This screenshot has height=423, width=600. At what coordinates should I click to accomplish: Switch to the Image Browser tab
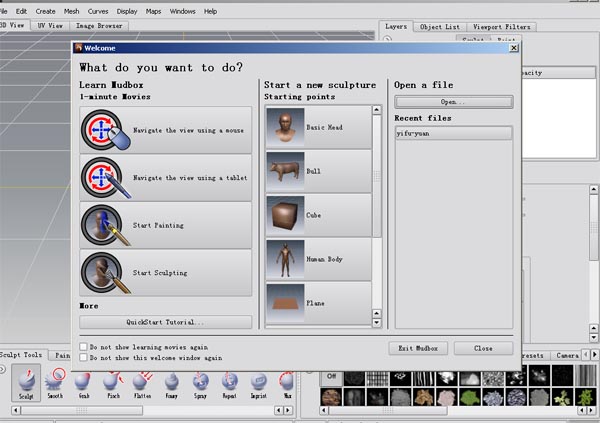point(99,26)
